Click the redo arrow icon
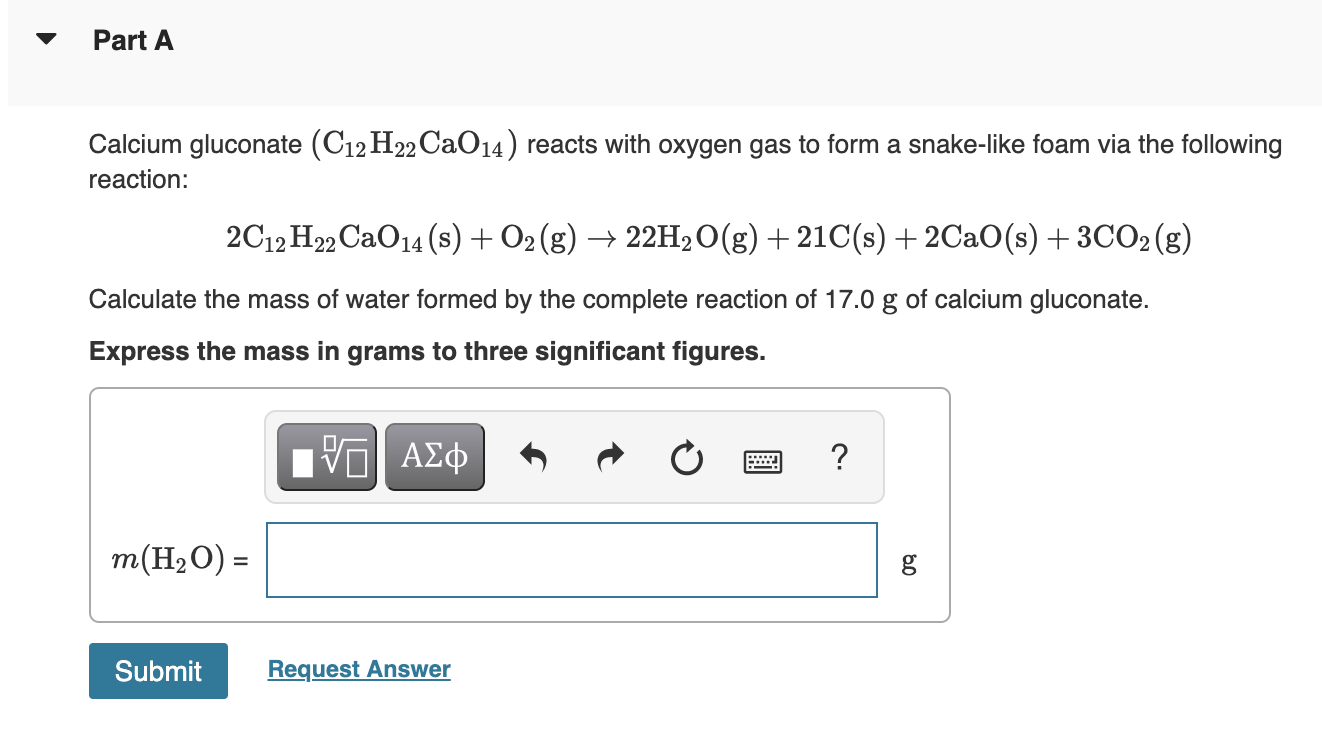This screenshot has height=734, width=1322. 610,456
